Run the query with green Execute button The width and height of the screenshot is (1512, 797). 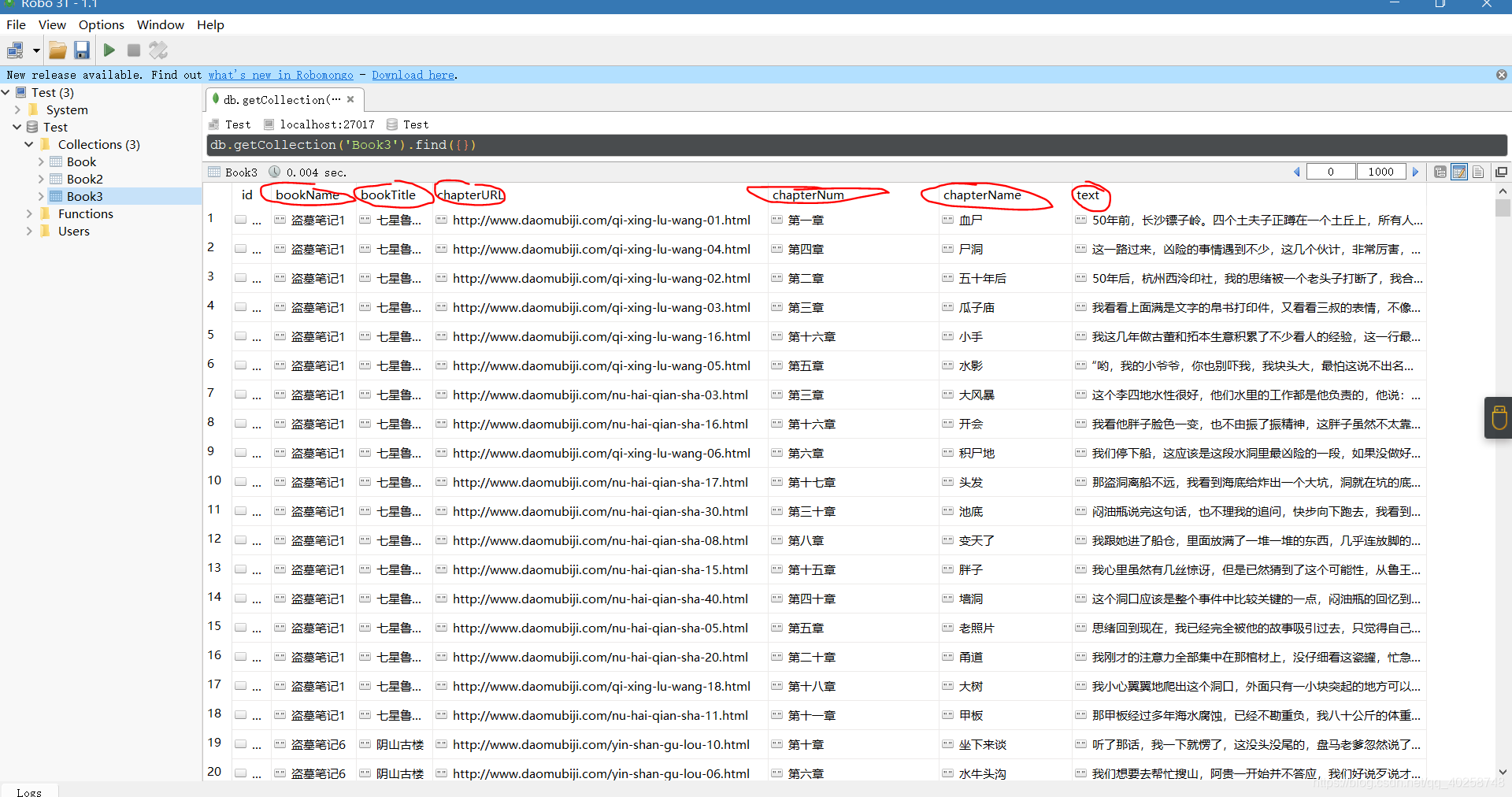coord(109,50)
